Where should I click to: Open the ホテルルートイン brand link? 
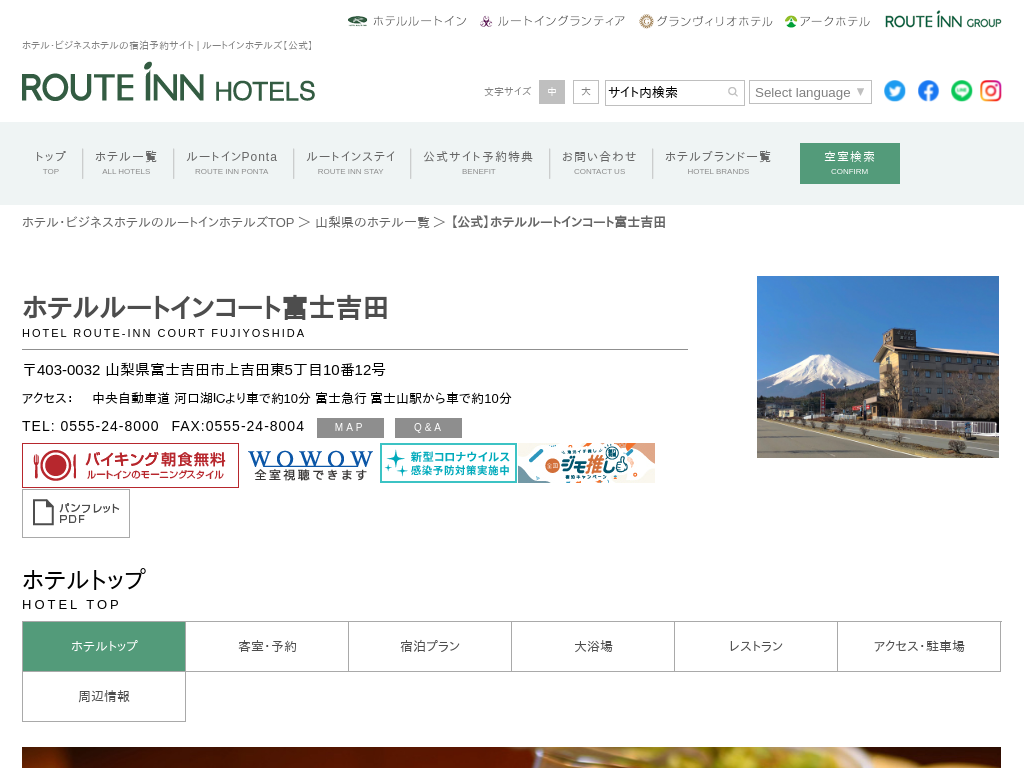[407, 21]
